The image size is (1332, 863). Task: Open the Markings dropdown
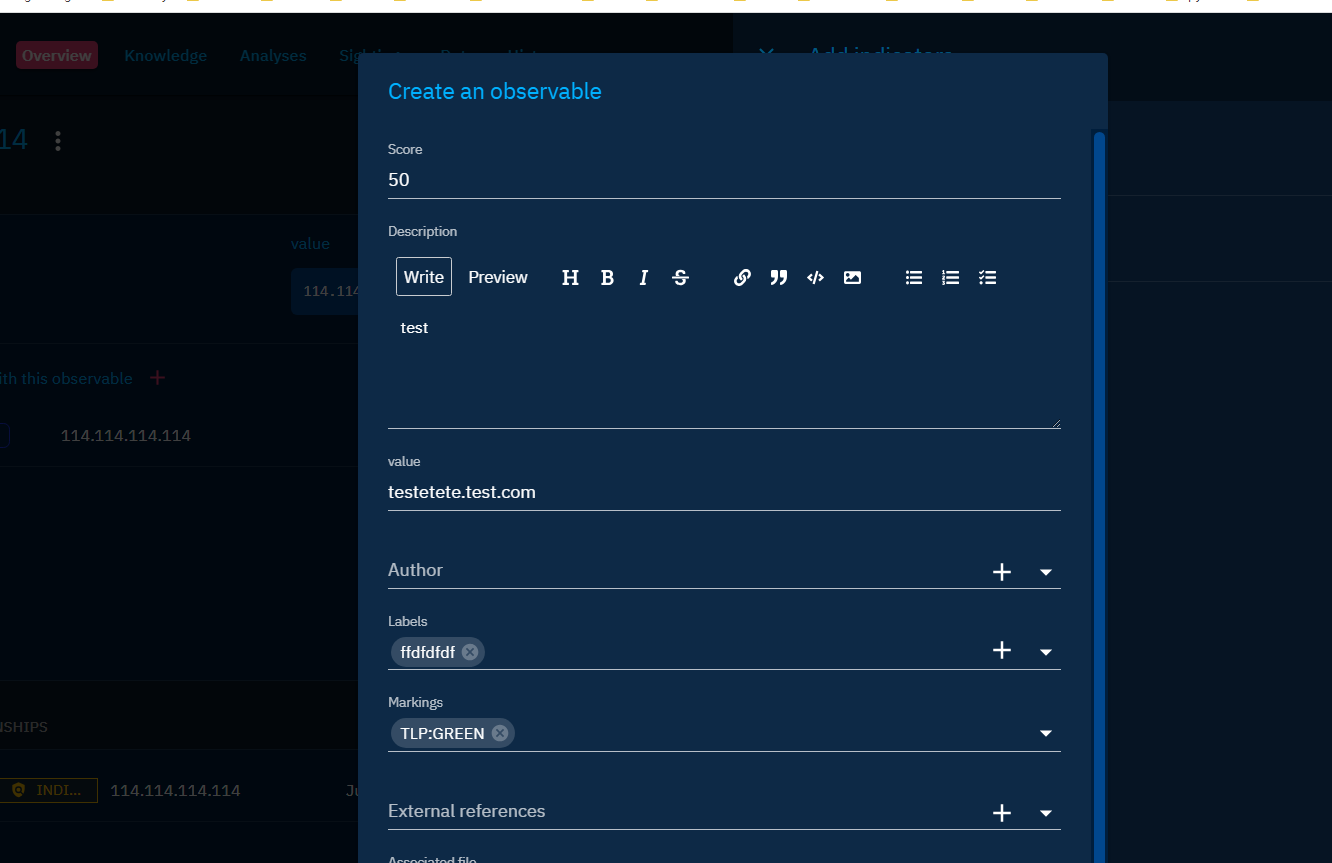1046,732
